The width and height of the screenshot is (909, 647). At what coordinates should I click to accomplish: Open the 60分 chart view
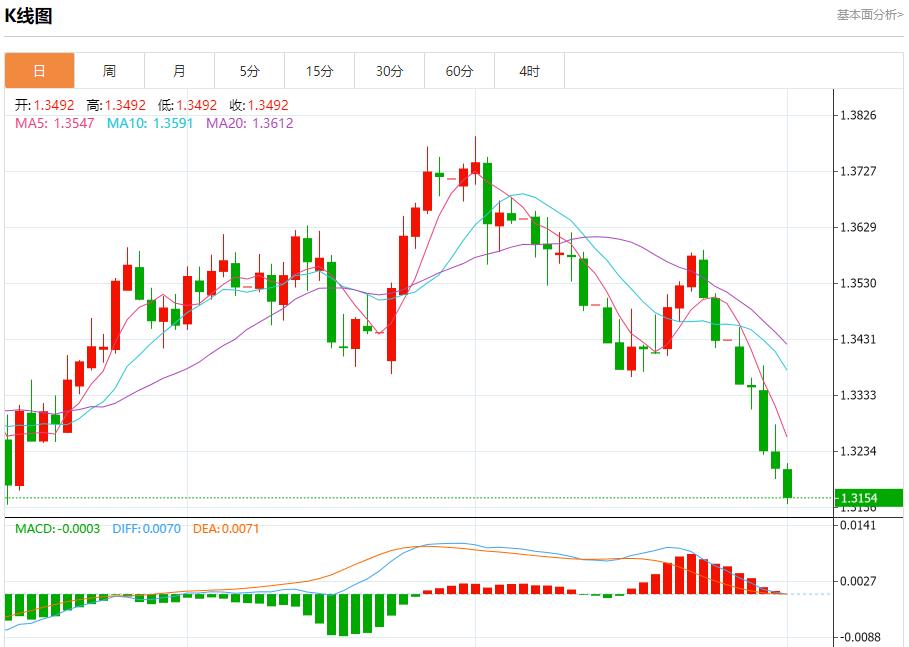tap(460, 70)
